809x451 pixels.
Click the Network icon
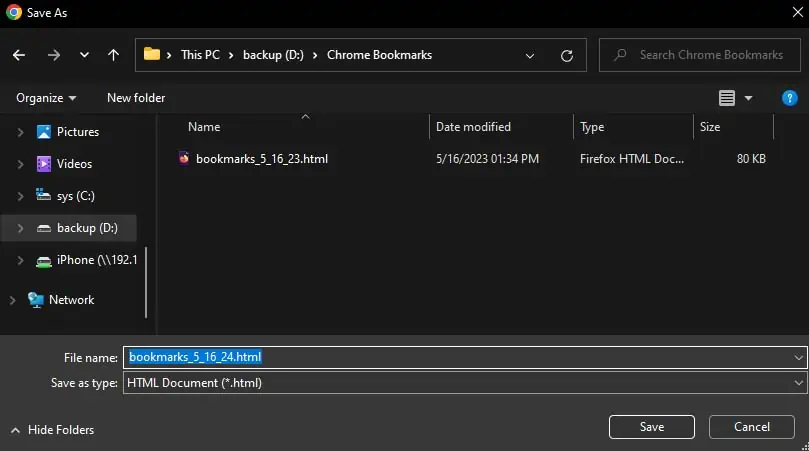(36, 300)
